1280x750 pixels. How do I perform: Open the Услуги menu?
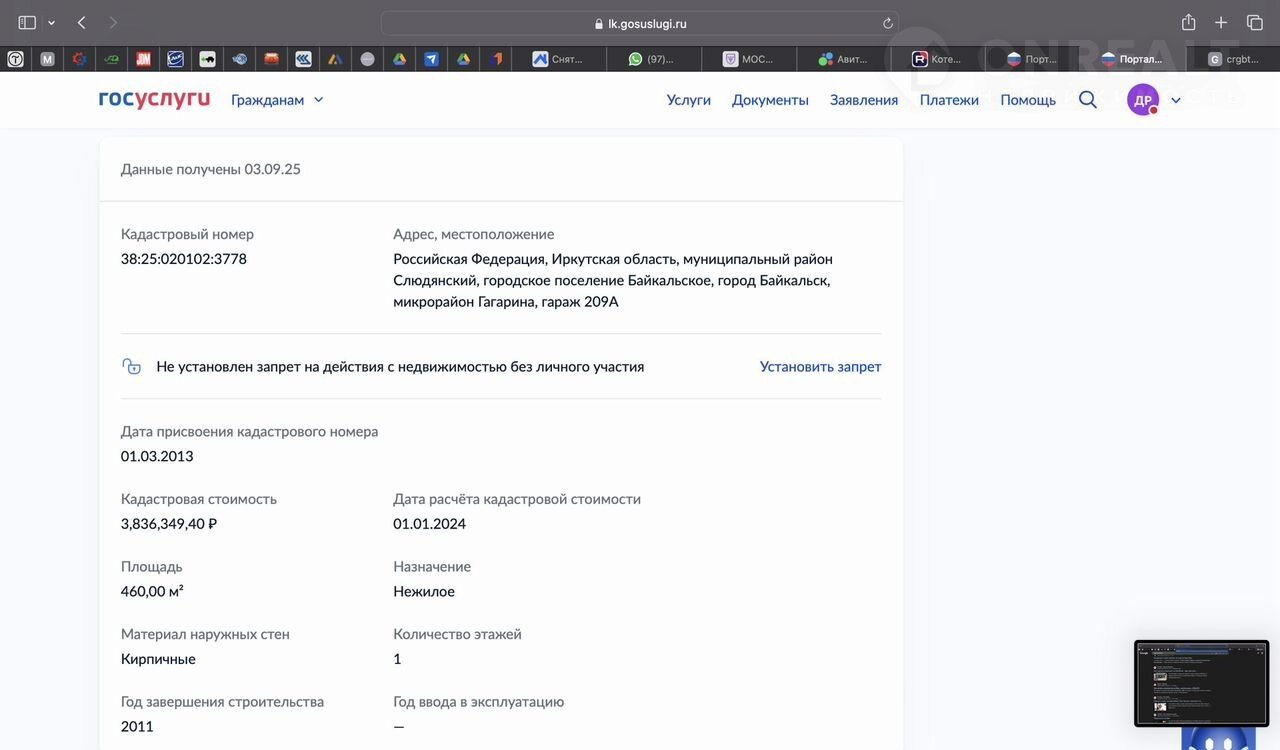pos(688,100)
